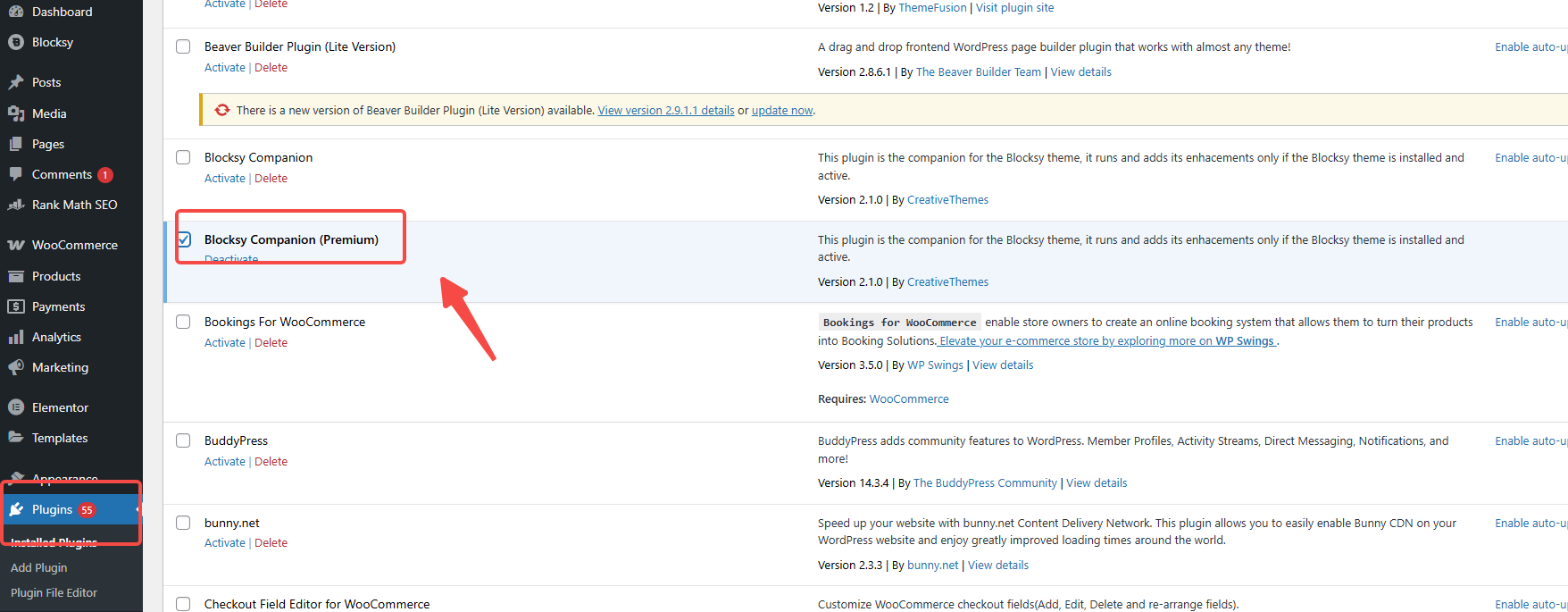The image size is (1568, 612).
Task: Delete the BuddyPress plugin
Action: pyautogui.click(x=271, y=462)
